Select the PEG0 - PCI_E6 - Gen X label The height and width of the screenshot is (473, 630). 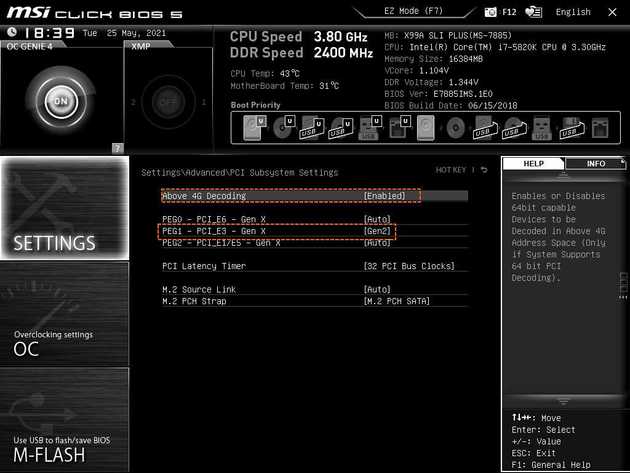coord(214,219)
